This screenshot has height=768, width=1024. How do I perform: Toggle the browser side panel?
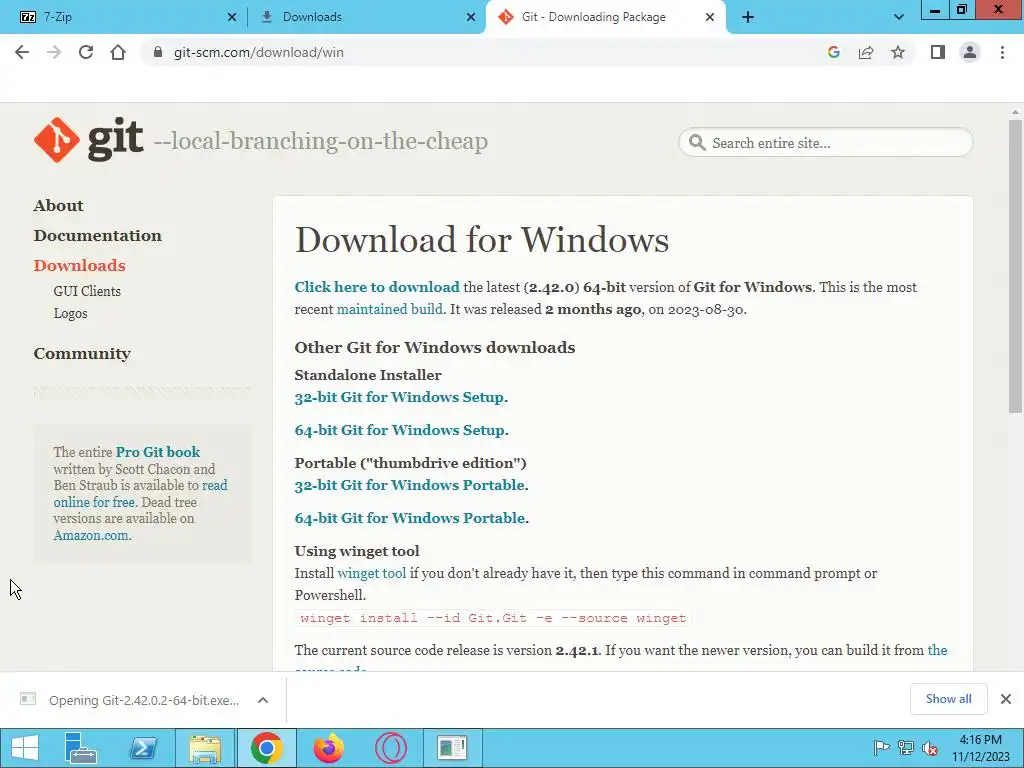pos(938,52)
